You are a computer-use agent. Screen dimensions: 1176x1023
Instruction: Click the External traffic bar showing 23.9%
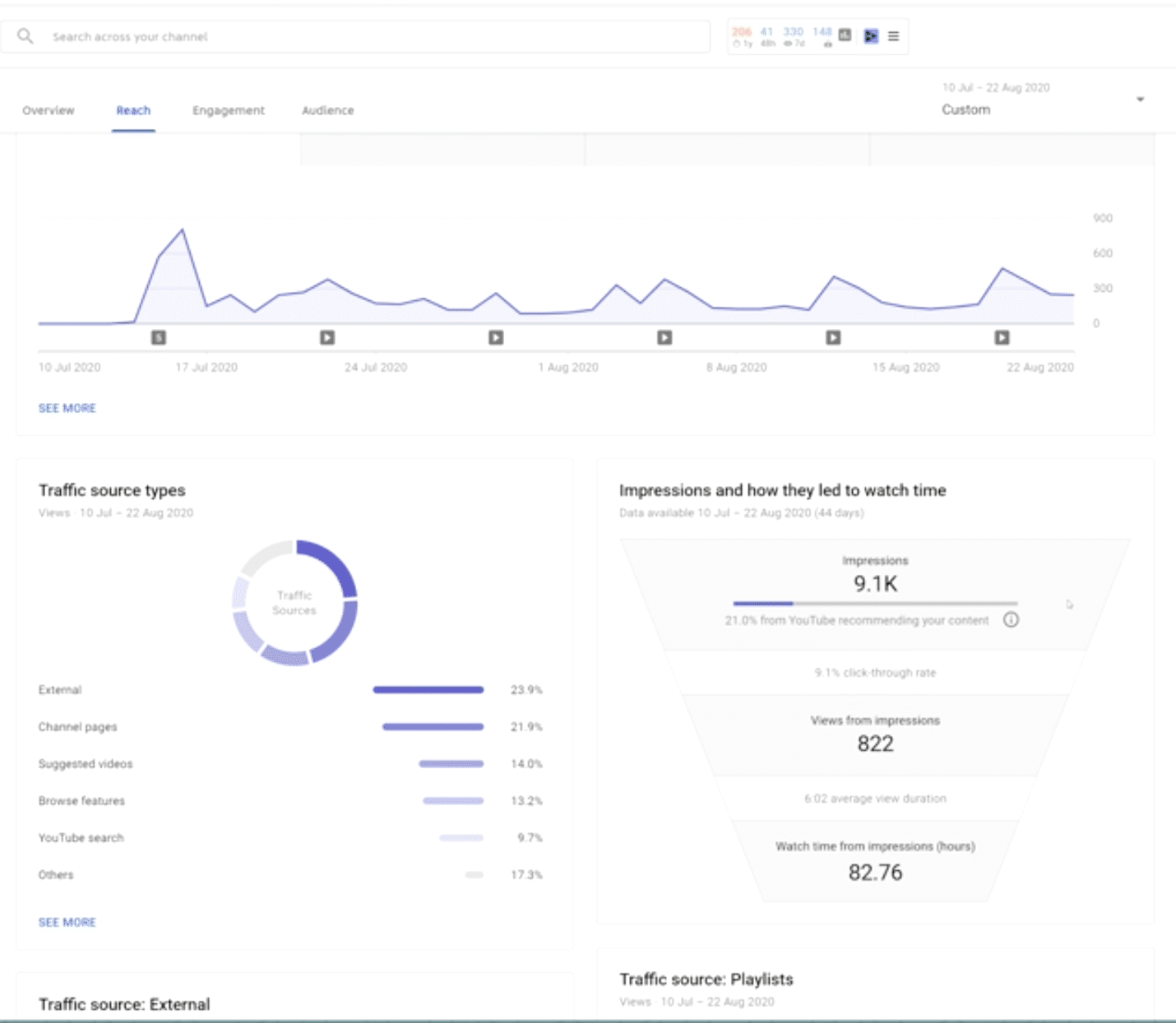pos(428,690)
